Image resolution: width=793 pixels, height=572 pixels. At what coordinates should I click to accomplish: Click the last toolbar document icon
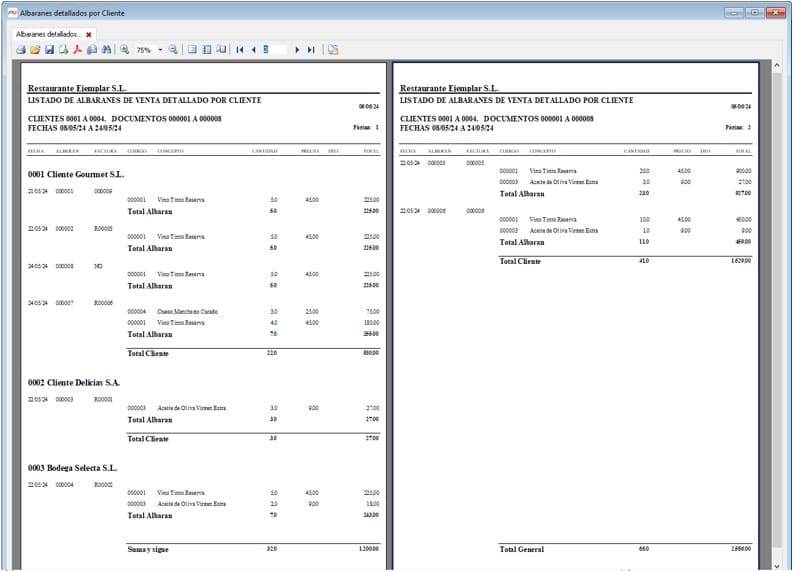coord(333,50)
